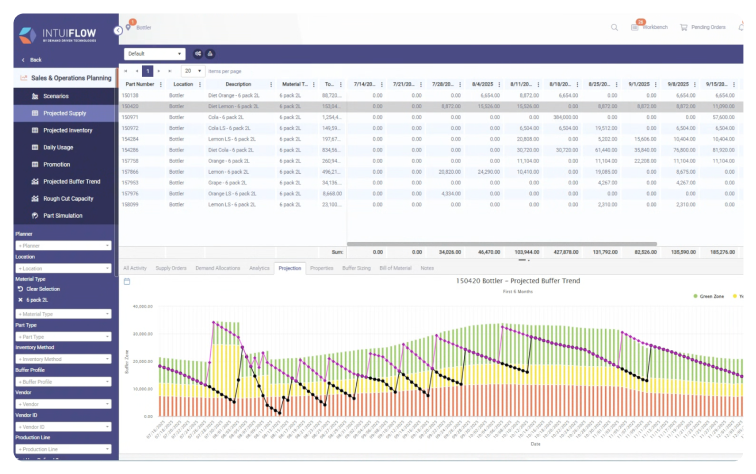
Task: Click the second round toolbar icon beside Default
Action: 210,54
